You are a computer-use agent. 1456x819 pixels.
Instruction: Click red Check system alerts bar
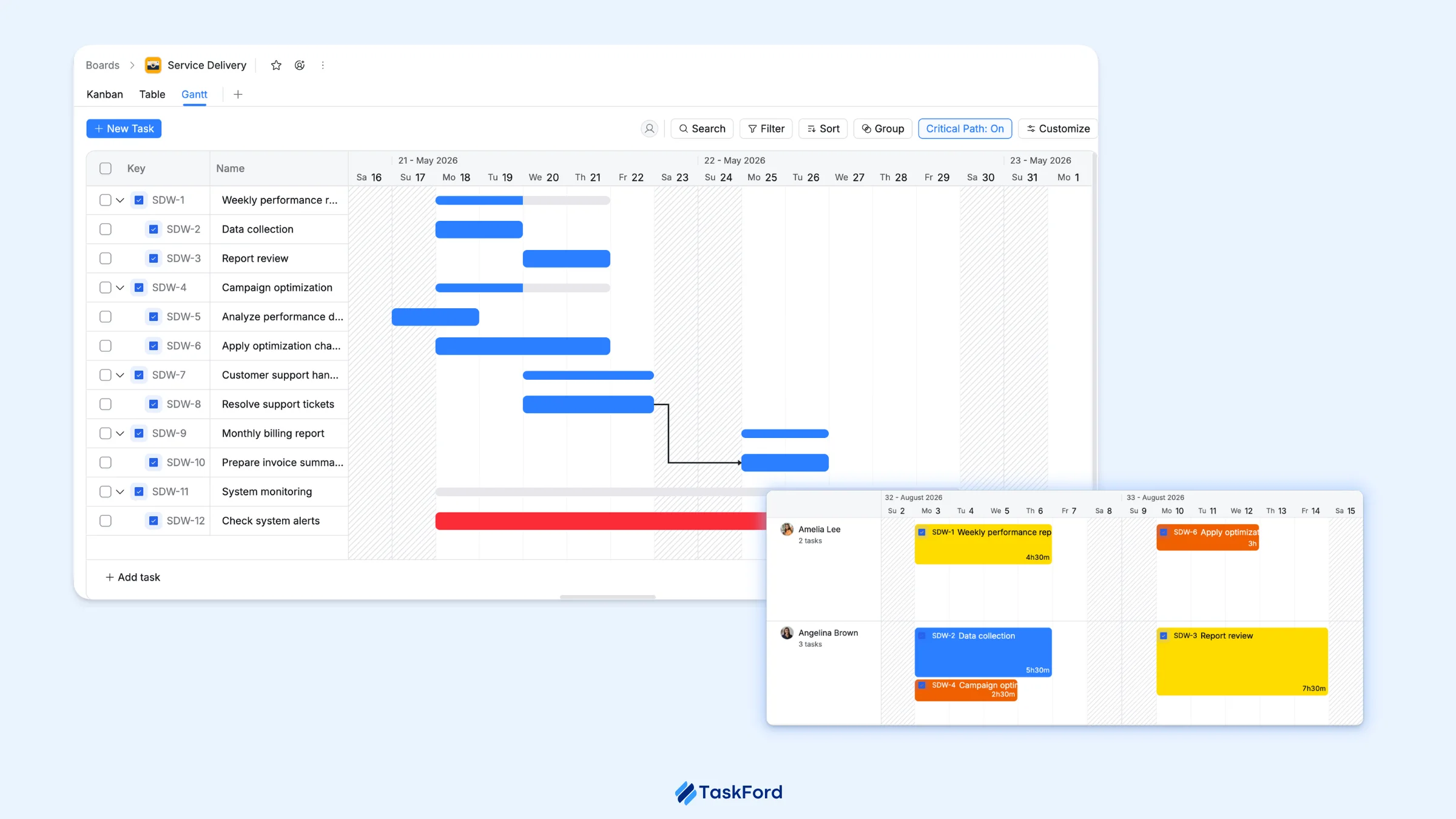tap(601, 521)
